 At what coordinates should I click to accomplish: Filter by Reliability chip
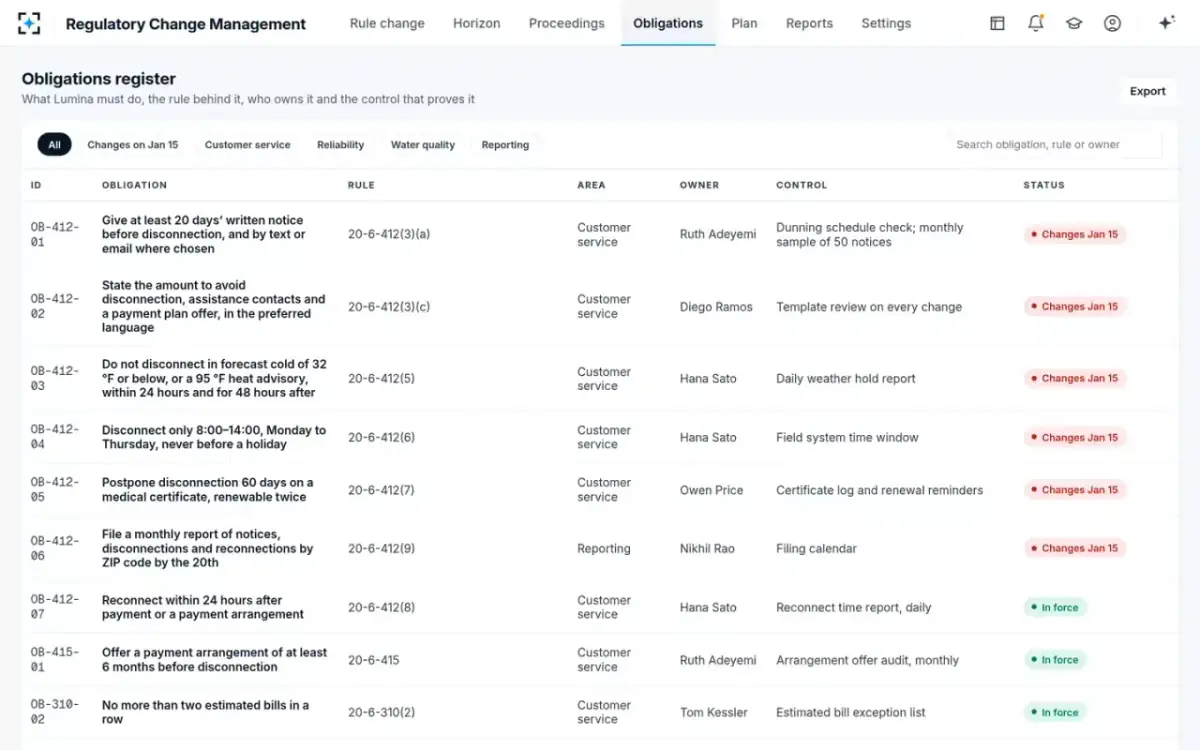(x=340, y=145)
